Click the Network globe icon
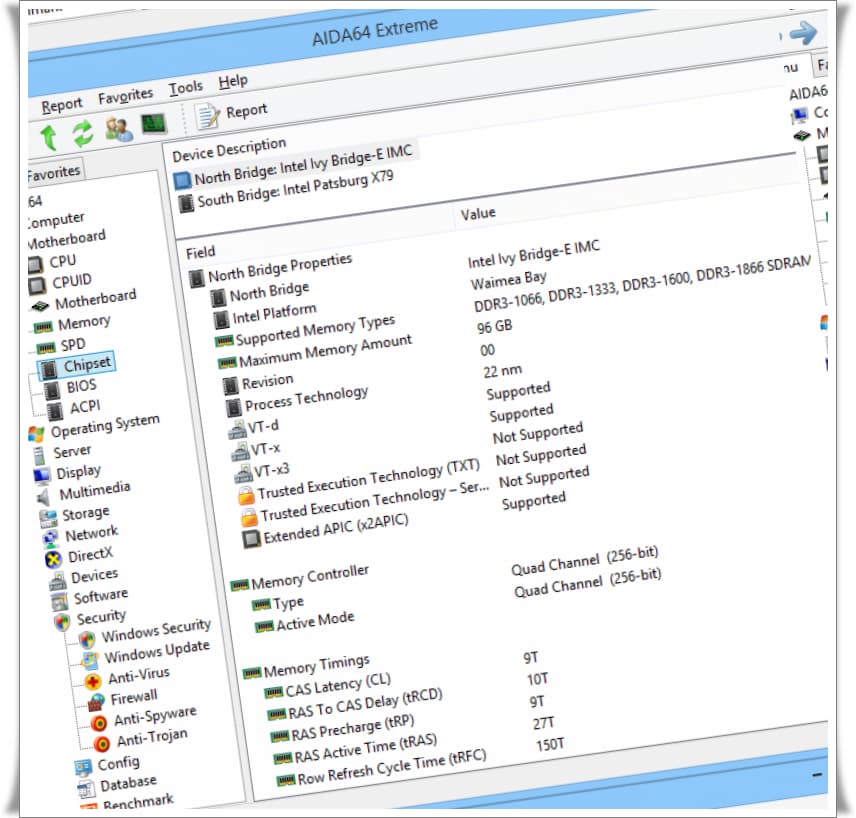 click(50, 539)
